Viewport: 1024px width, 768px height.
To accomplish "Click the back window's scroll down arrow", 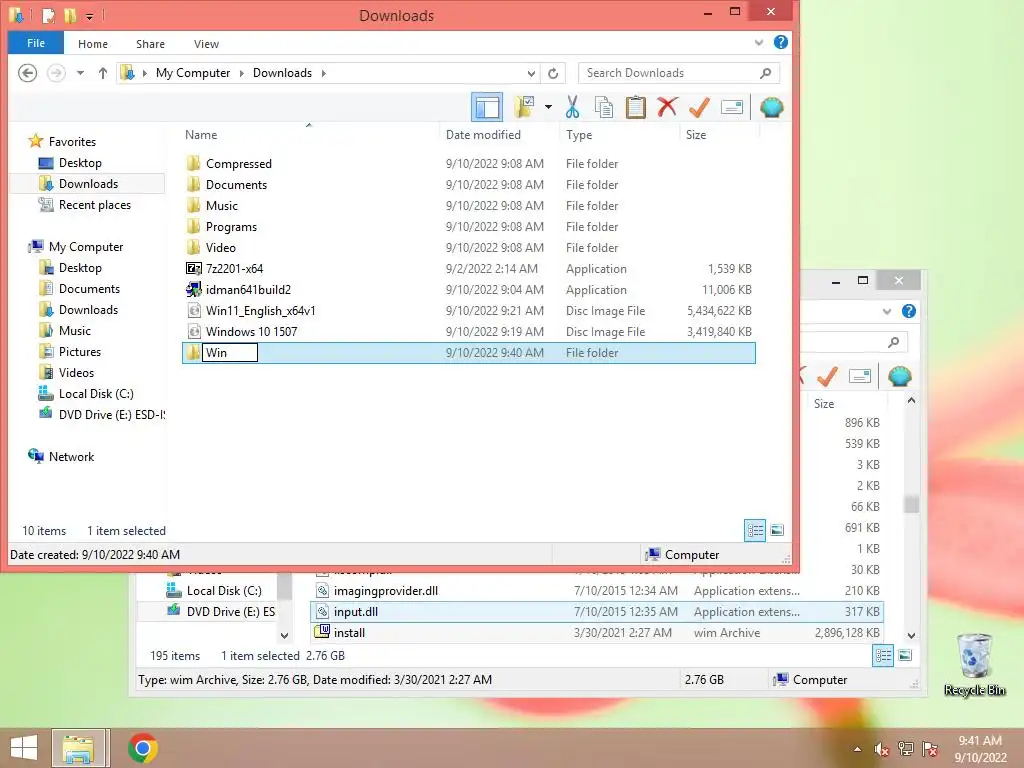I will click(x=911, y=635).
